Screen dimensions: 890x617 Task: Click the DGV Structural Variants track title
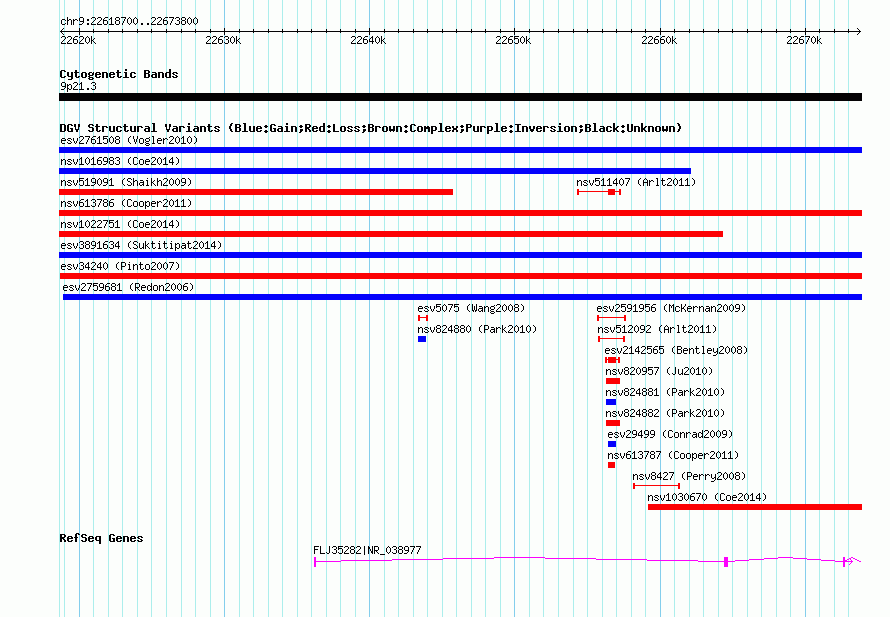(x=371, y=128)
